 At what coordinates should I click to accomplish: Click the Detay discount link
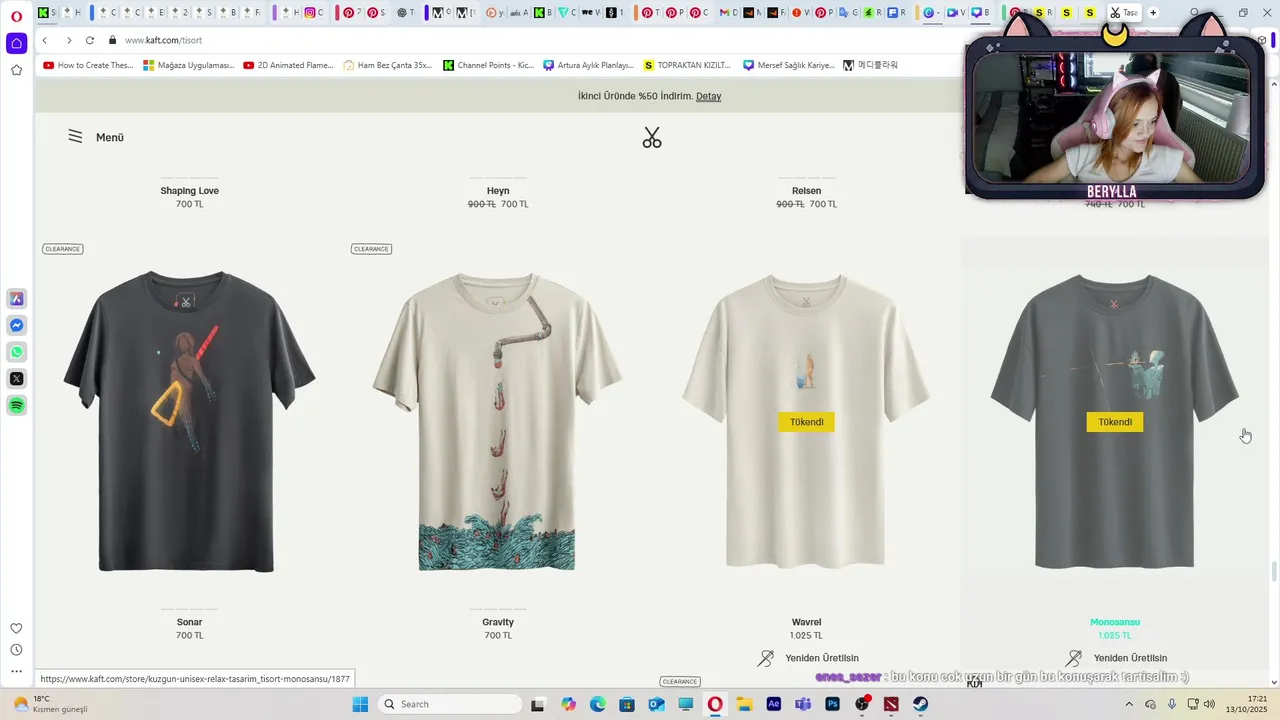point(708,96)
